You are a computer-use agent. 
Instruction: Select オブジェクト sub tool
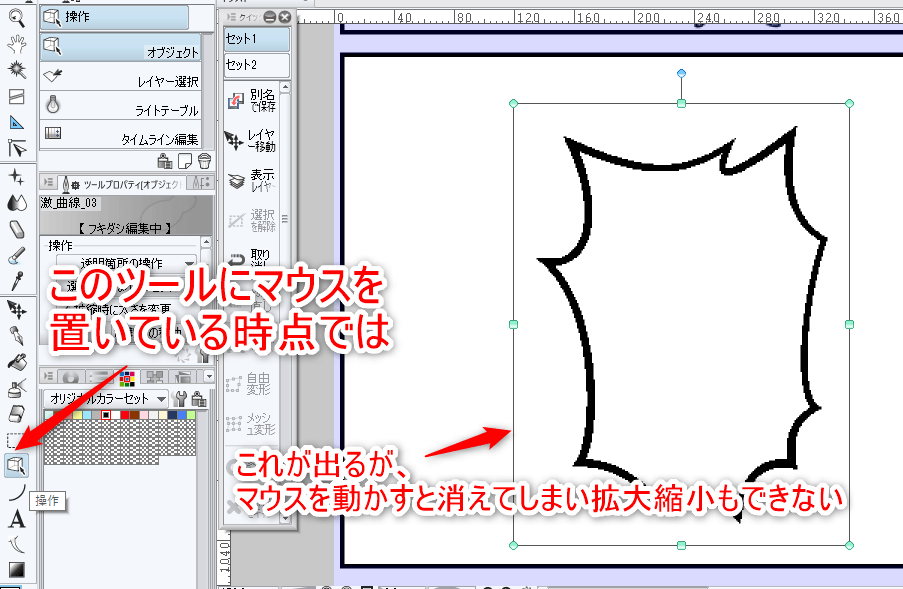coord(120,46)
